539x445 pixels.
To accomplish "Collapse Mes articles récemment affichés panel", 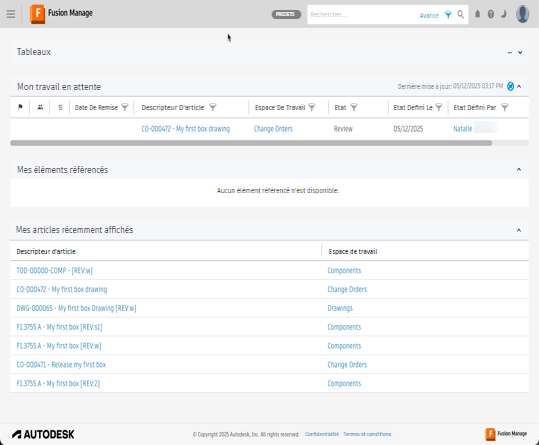I will 519,230.
